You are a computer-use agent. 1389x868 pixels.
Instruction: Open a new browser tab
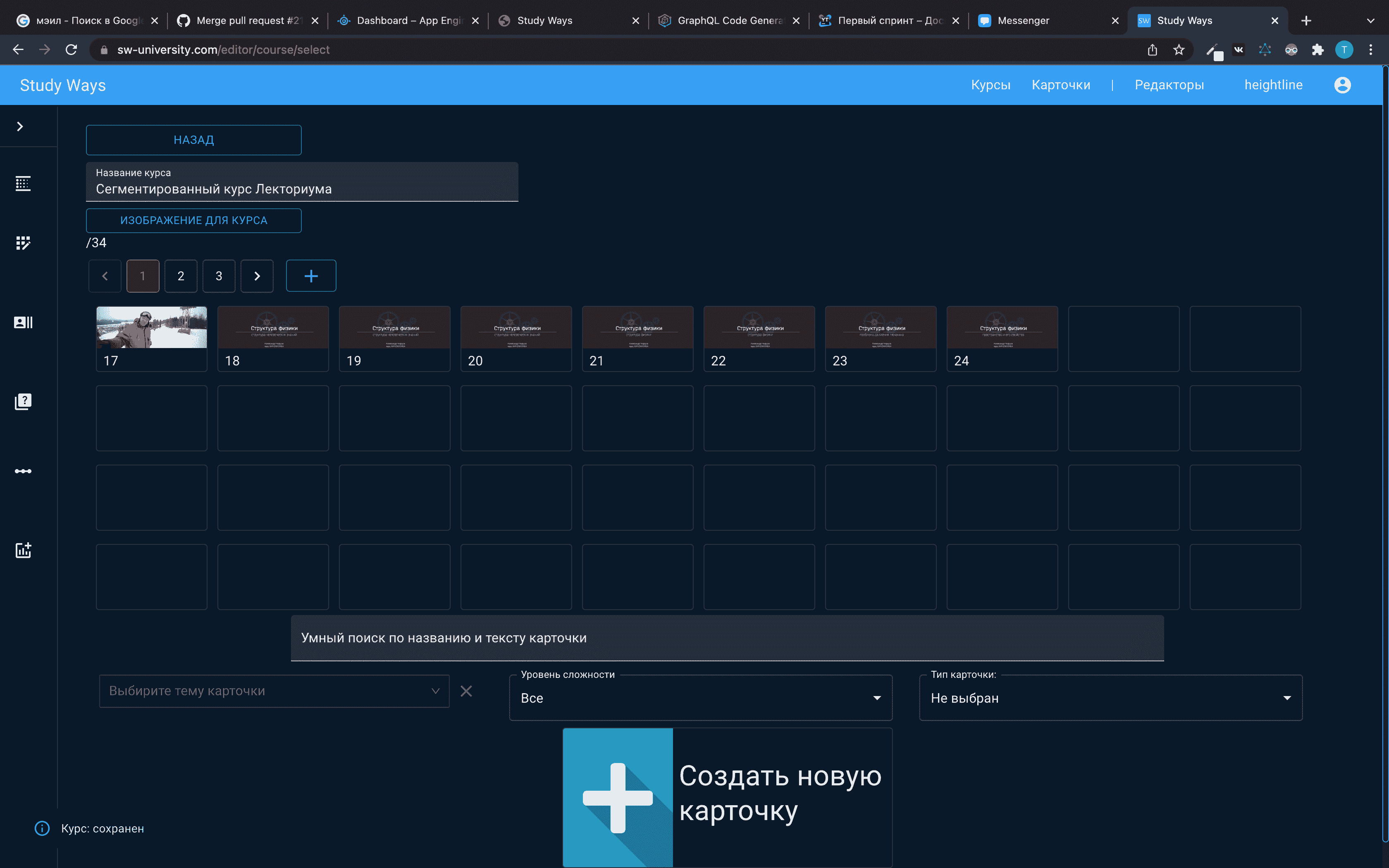pos(1306,21)
